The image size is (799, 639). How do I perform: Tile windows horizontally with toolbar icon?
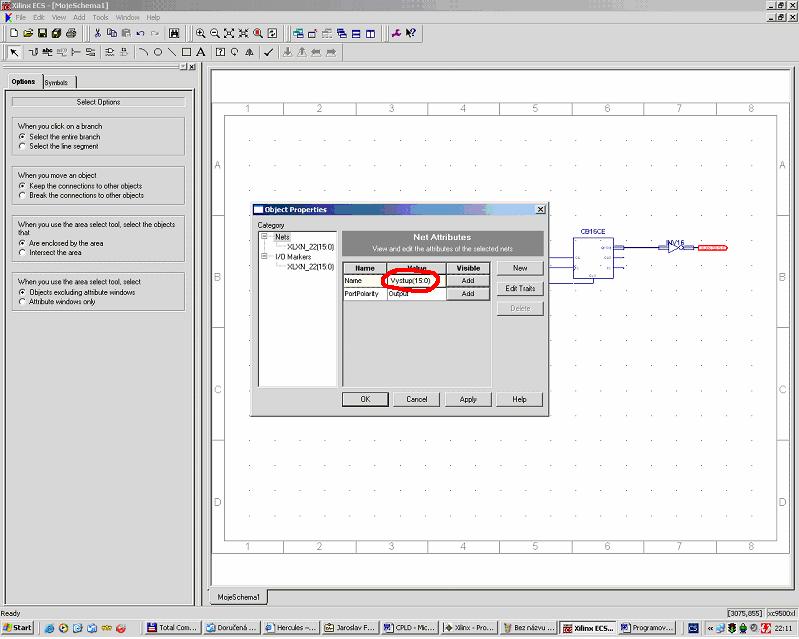tap(356, 34)
